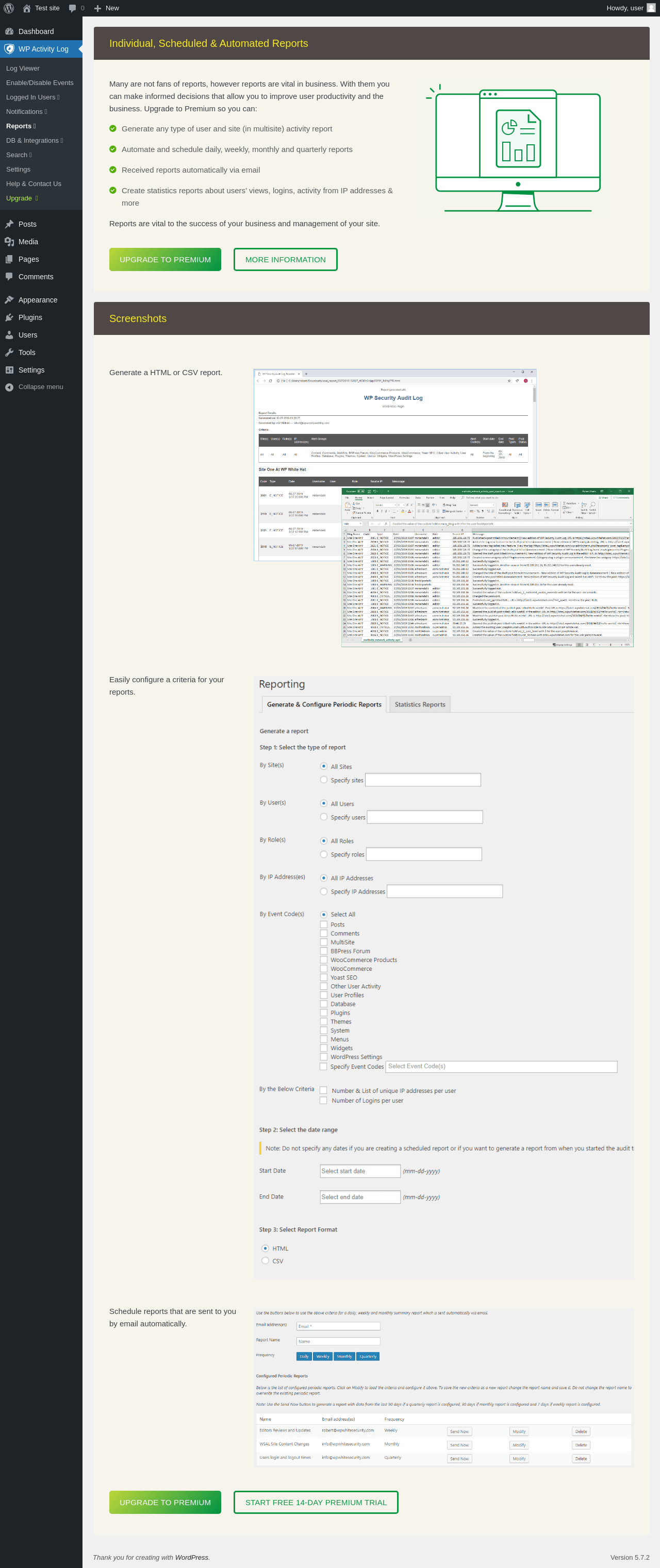The image size is (660, 1568).
Task: Go to Enable/Disable Events
Action: coord(40,83)
